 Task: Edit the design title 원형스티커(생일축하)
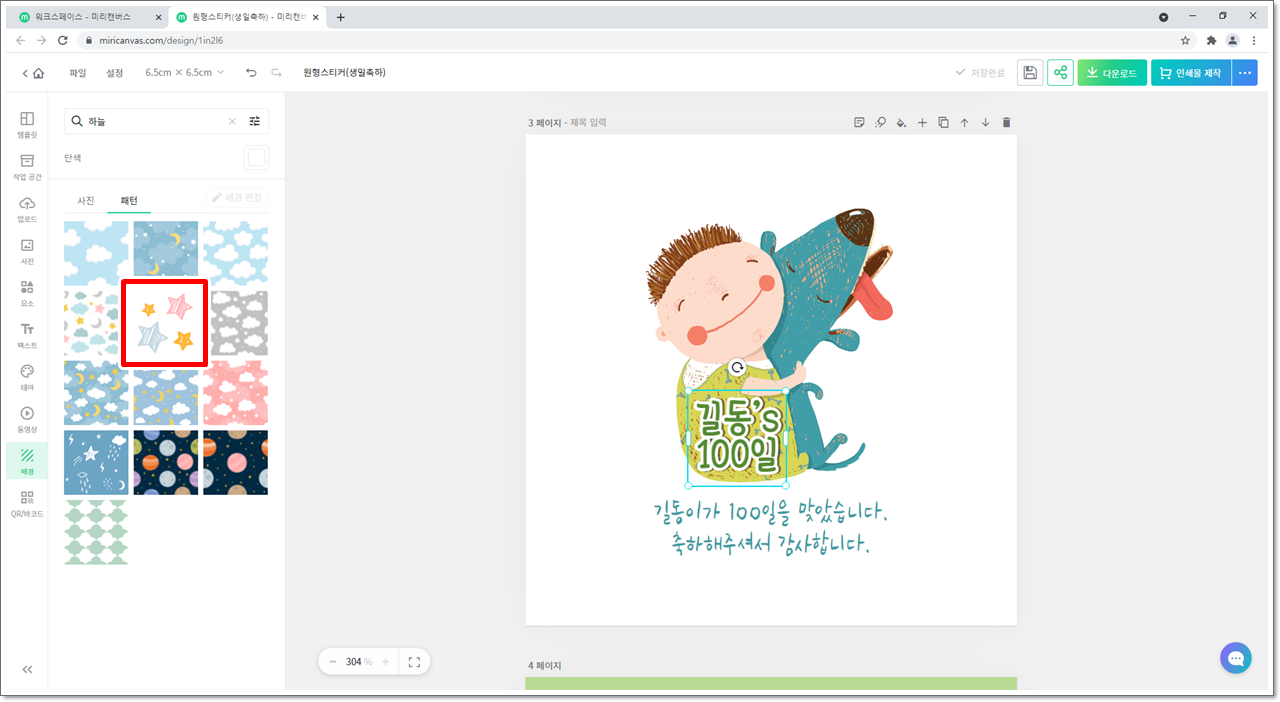coord(344,73)
